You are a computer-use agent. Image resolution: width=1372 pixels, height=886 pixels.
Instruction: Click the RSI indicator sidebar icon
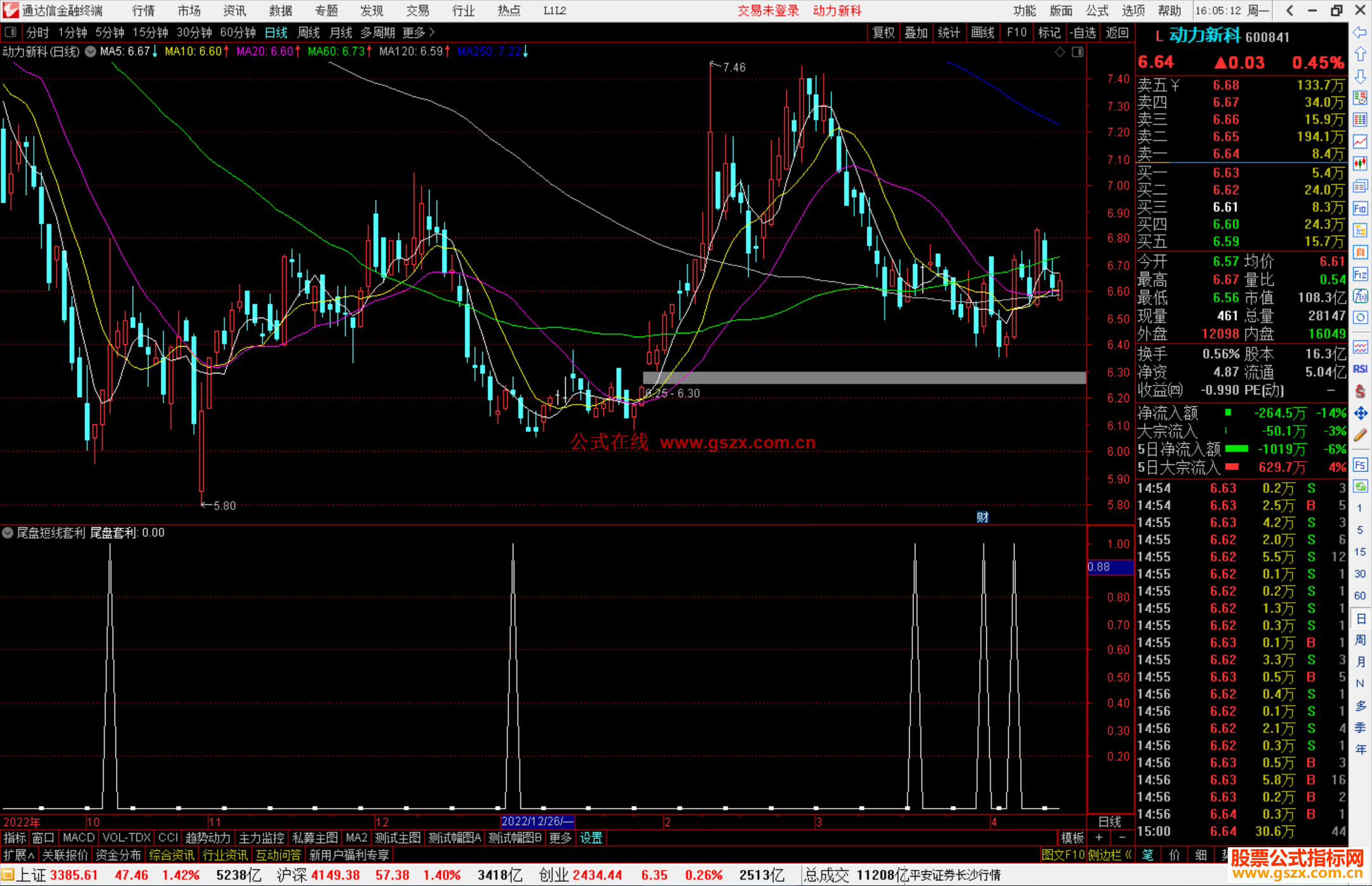[1360, 369]
